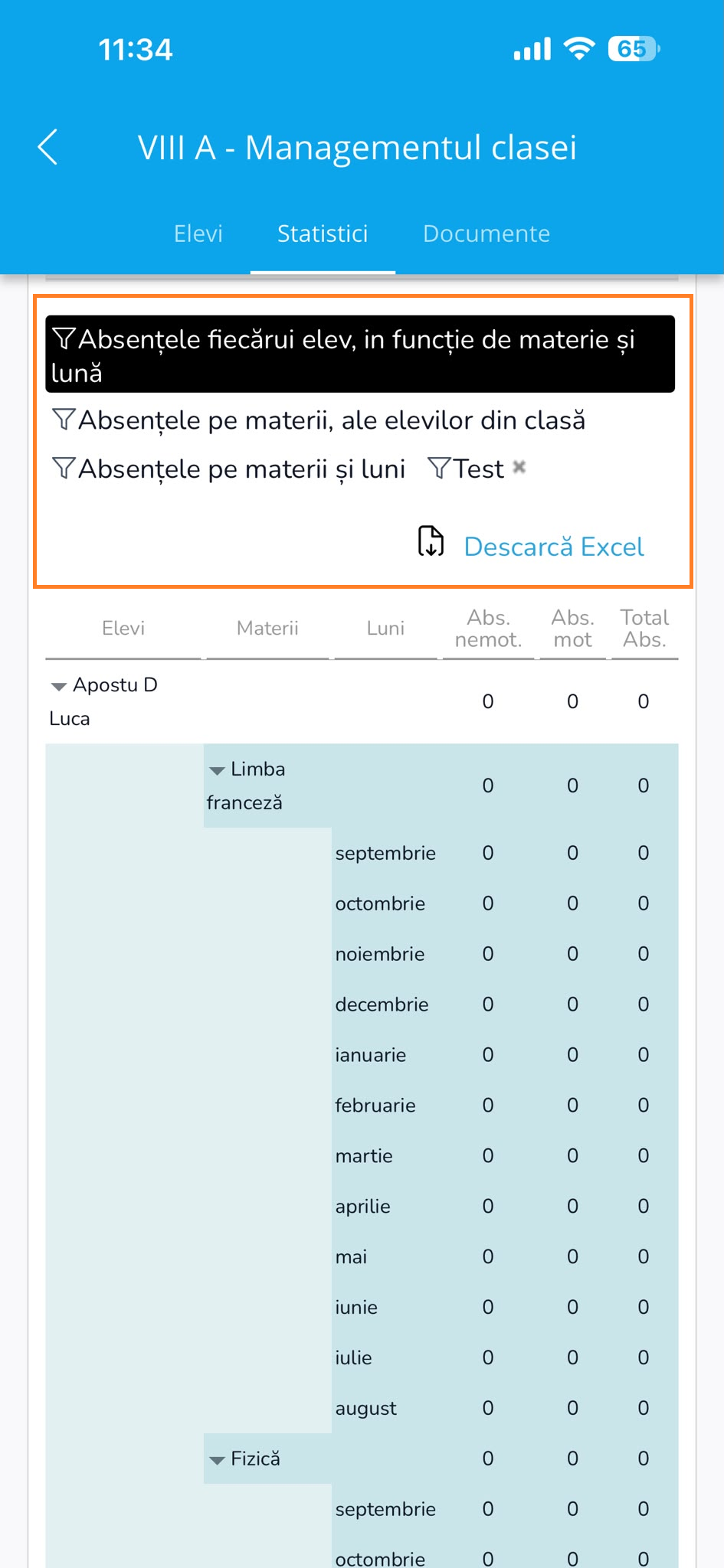This screenshot has height=1568, width=724.
Task: Click the funnel icon beside Test
Action: click(439, 468)
